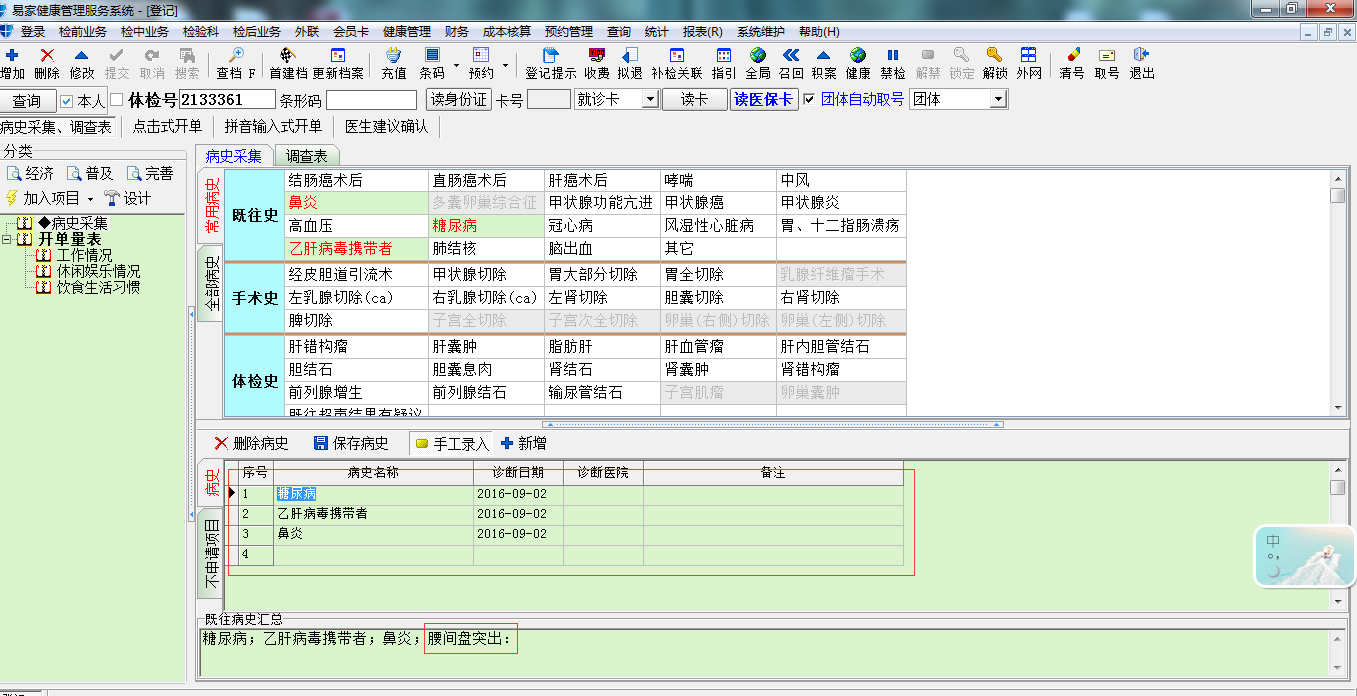Uncheck the 本人 checkbox

click(x=67, y=101)
